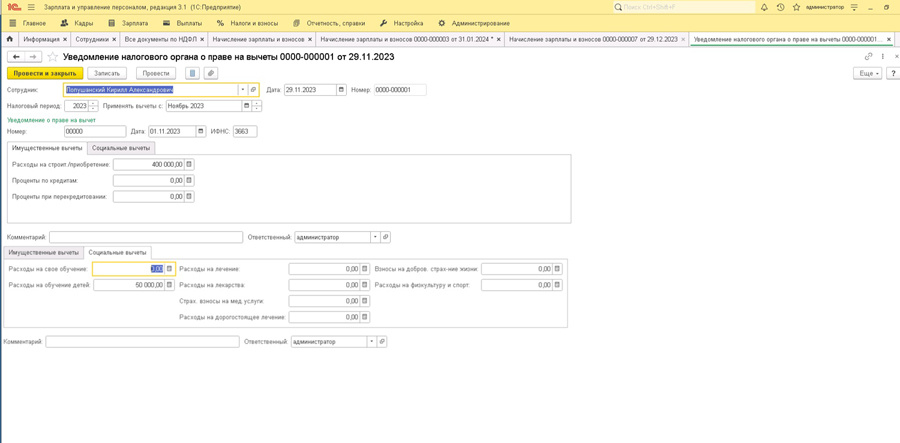Open the Зарплата menu
This screenshot has width=900, height=443.
click(129, 24)
